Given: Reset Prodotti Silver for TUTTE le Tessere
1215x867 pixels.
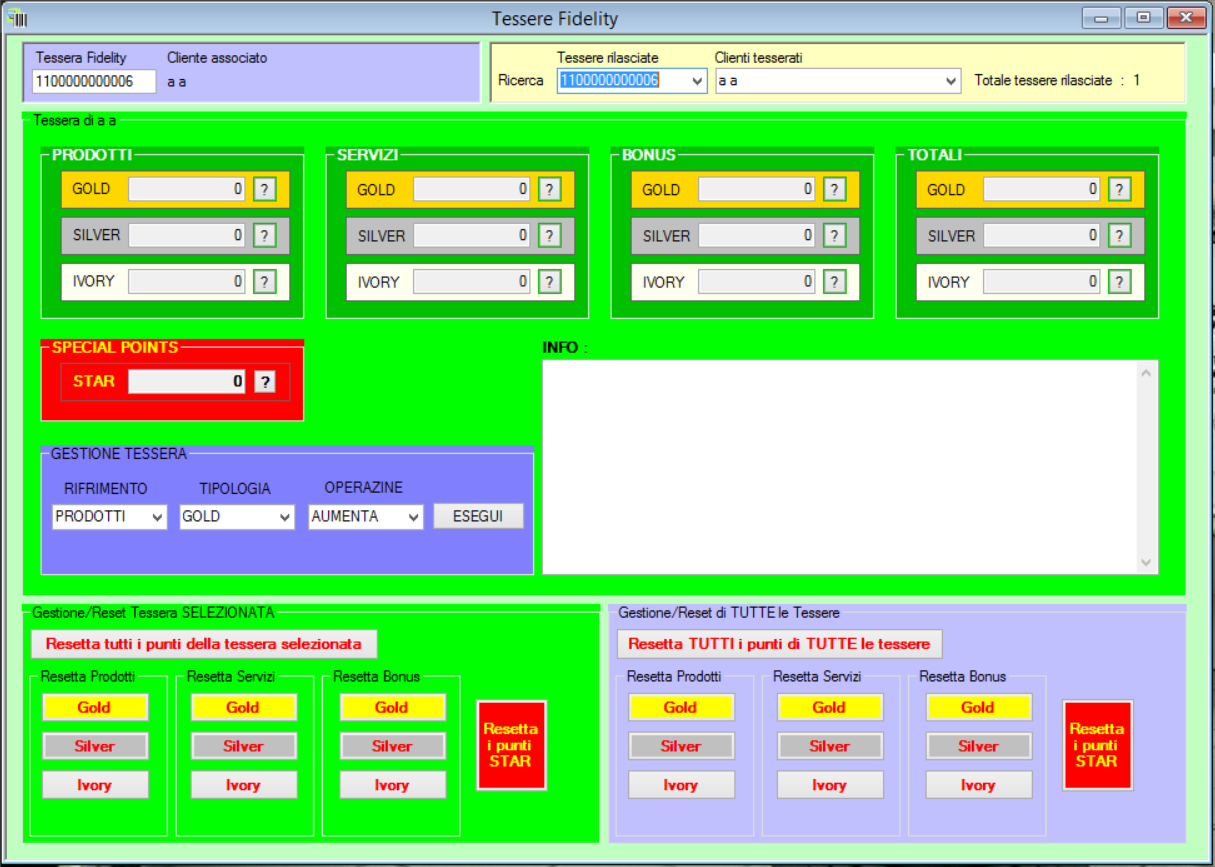Looking at the screenshot, I should (x=680, y=746).
